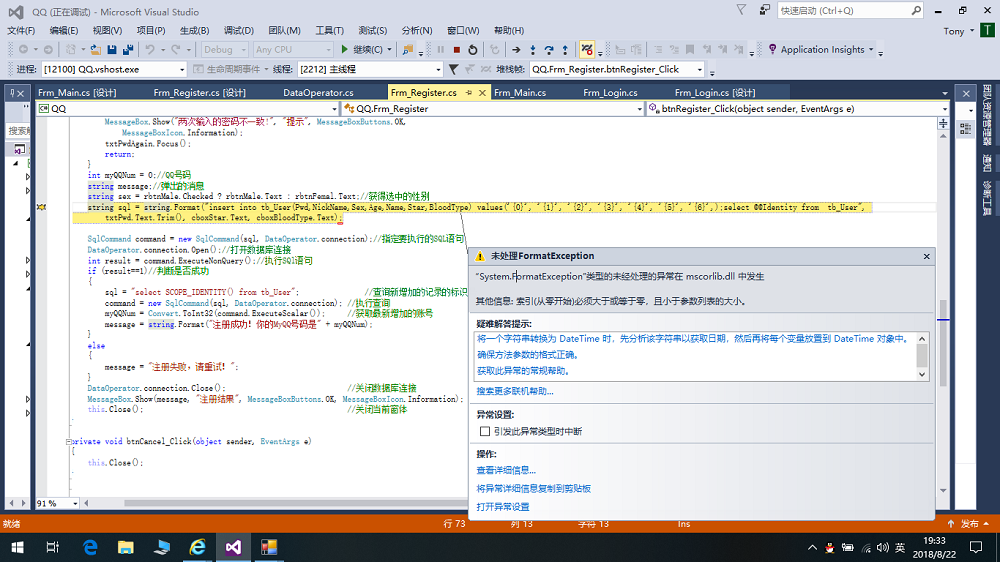Screen dimensions: 1000x562
Task: Click the Redo icon in toolbar
Action: [175, 50]
